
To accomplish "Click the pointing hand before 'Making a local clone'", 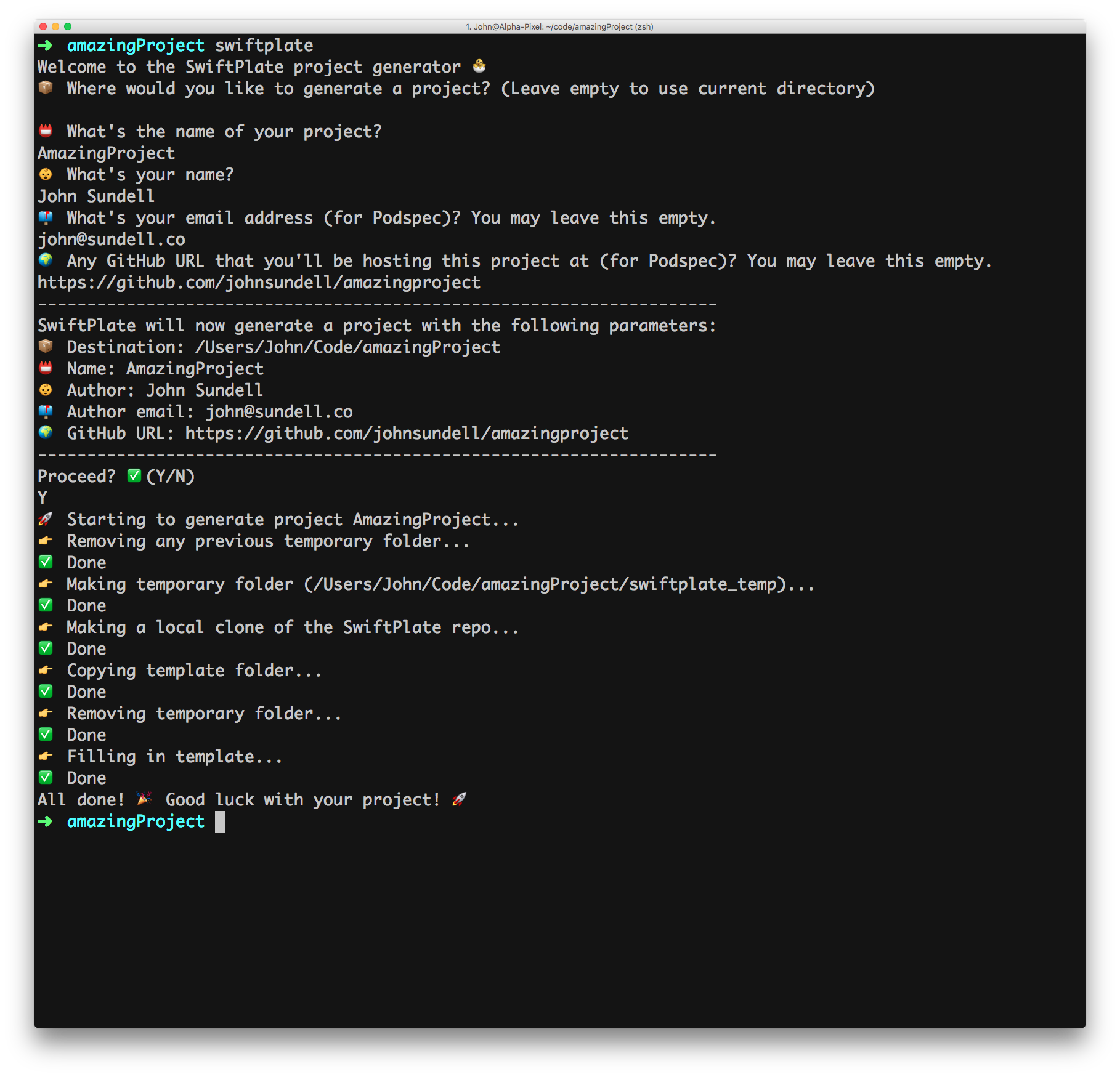I will pos(46,626).
